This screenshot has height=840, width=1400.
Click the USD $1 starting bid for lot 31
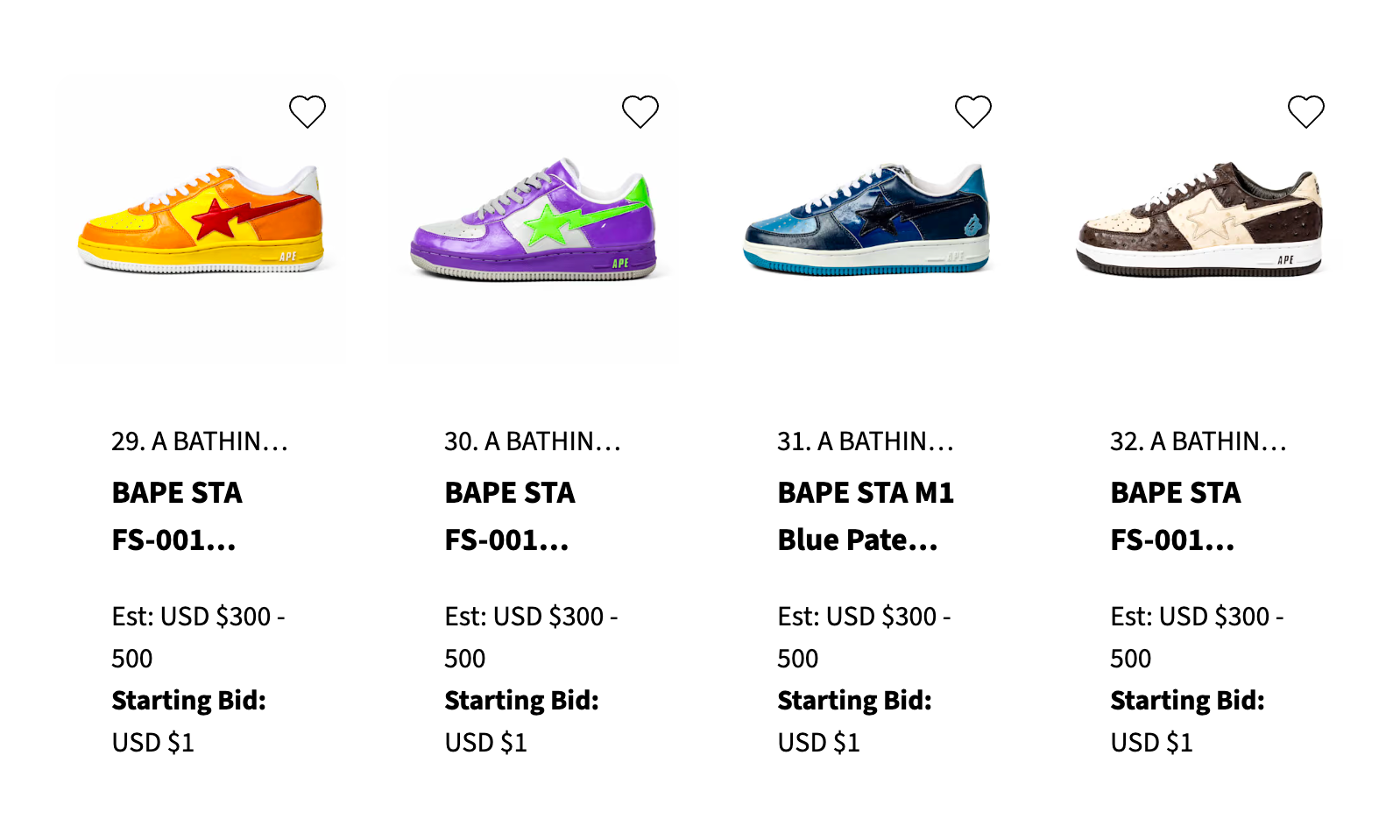[x=818, y=743]
